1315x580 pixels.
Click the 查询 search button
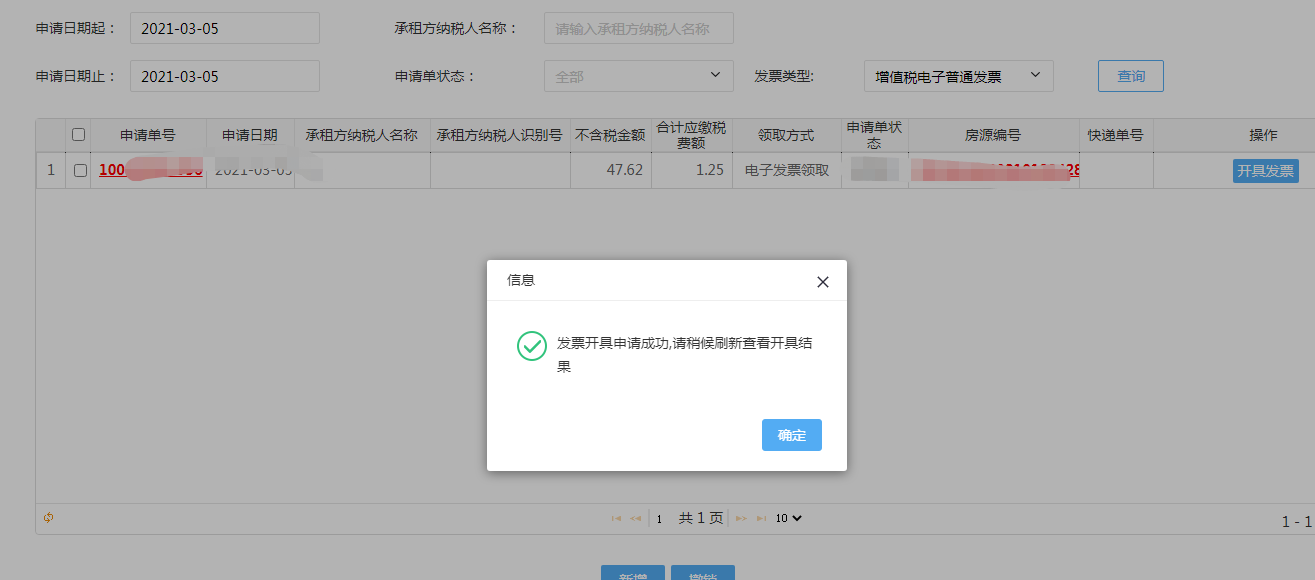click(x=1130, y=75)
